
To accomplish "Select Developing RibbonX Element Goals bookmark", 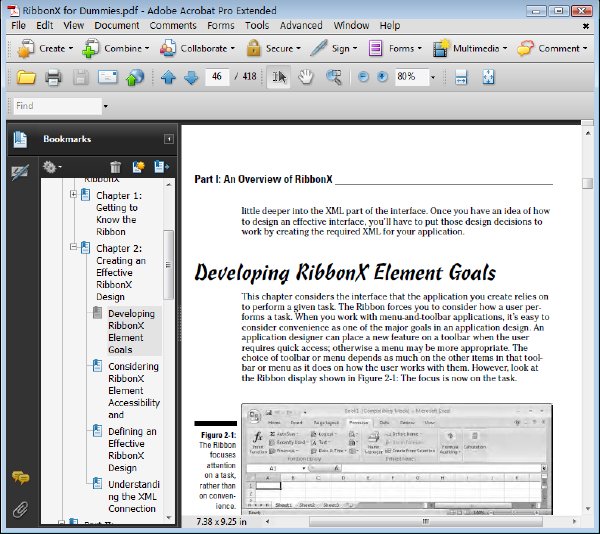I will [131, 331].
